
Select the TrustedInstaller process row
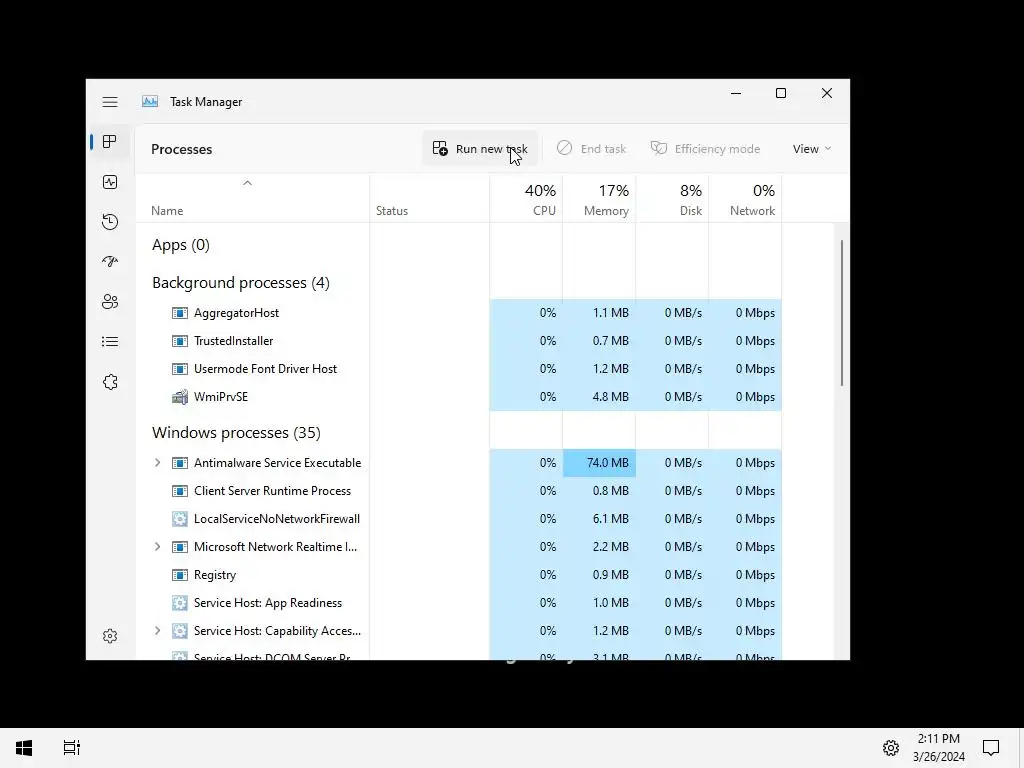point(458,341)
